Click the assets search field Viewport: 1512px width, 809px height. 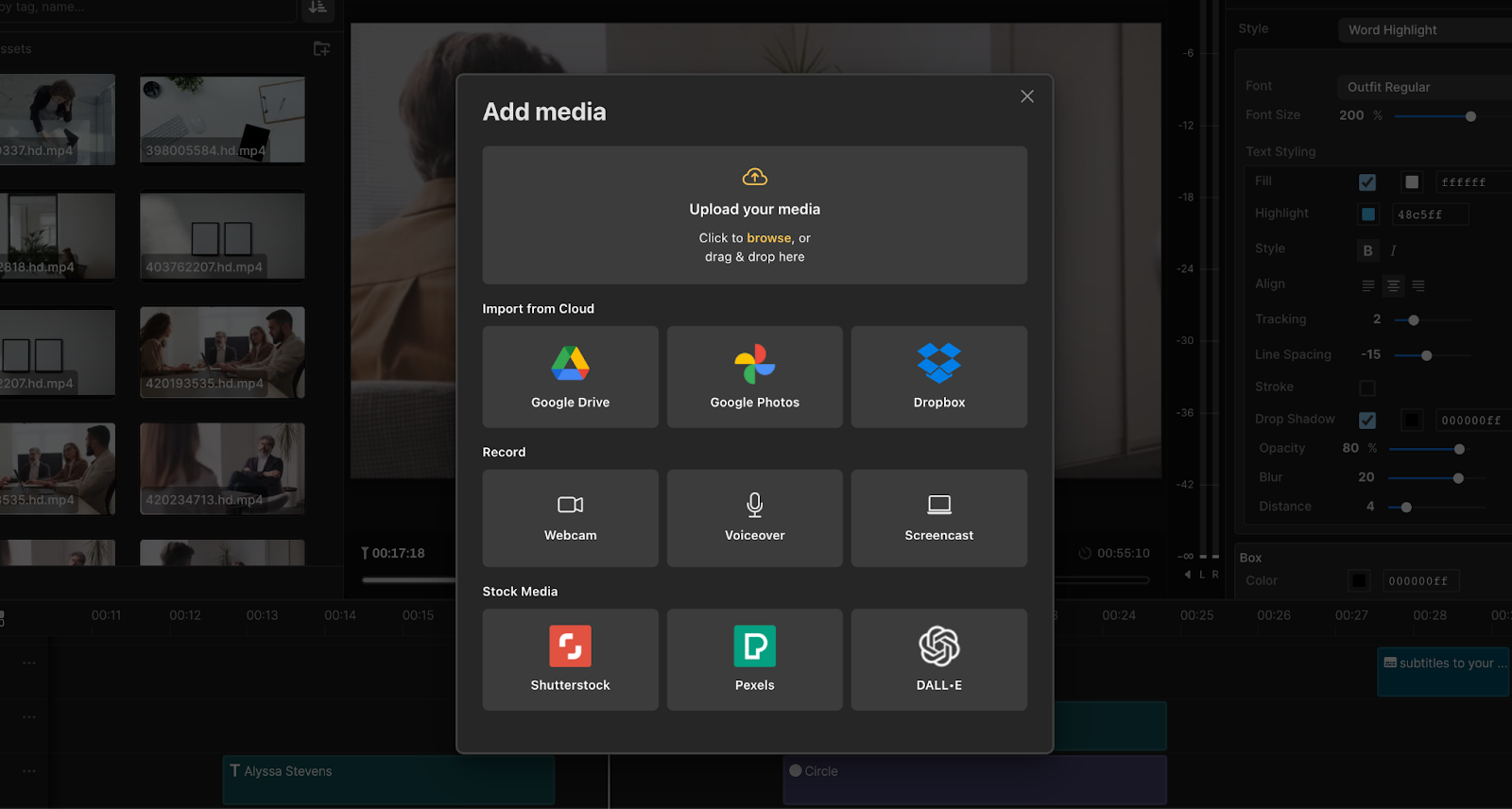146,8
